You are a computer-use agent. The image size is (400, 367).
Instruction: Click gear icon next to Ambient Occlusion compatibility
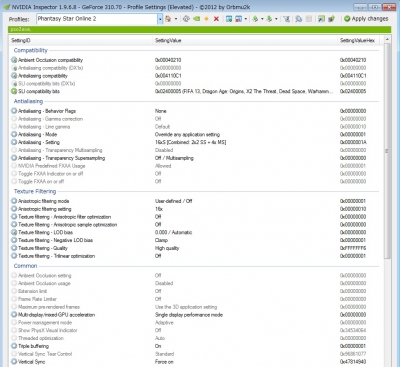(x=14, y=60)
